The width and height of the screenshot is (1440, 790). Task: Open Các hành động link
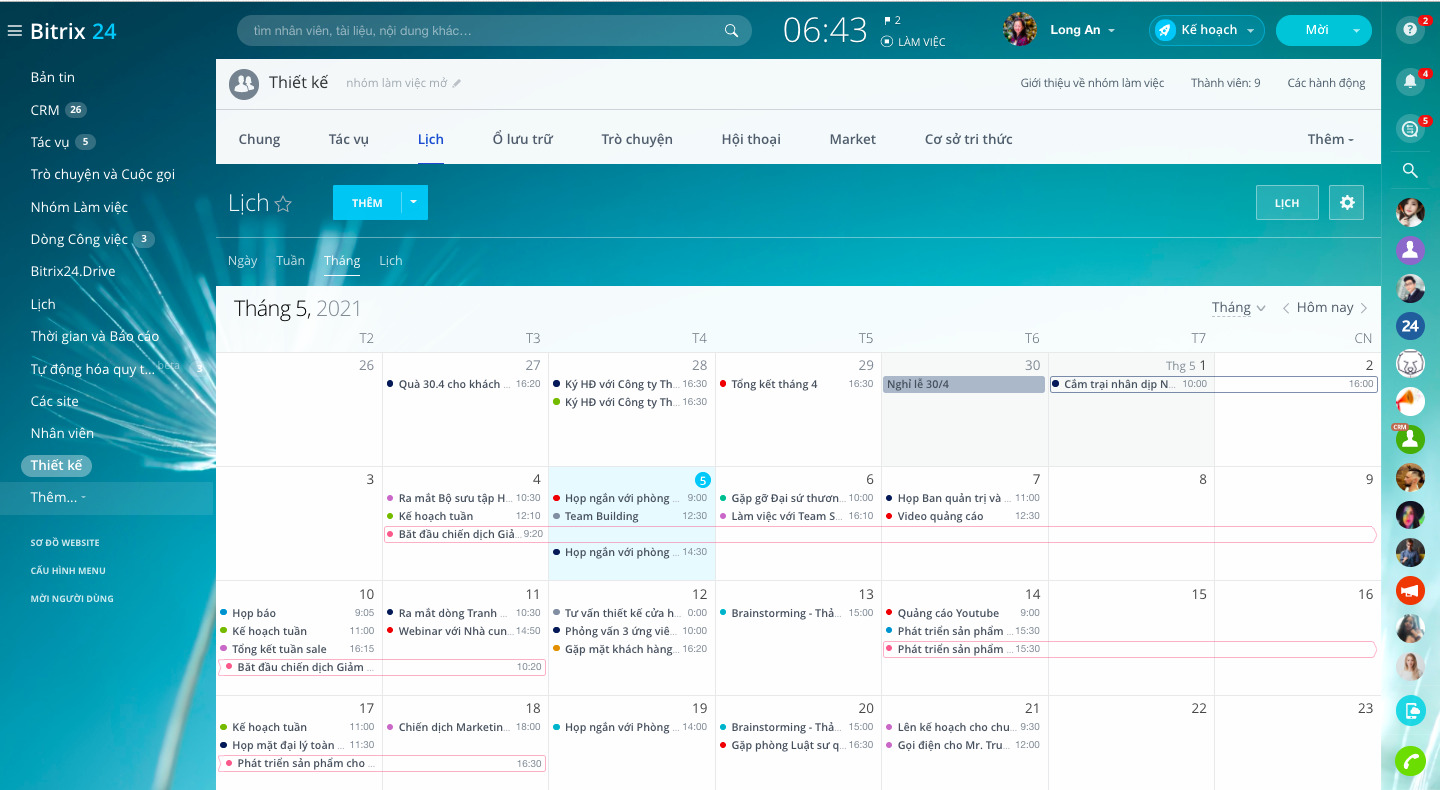tap(1326, 83)
